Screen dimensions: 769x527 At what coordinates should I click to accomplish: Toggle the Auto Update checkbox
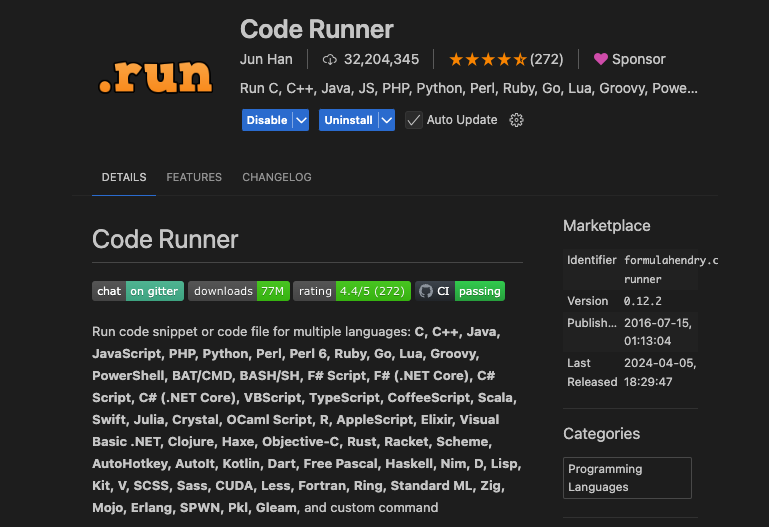point(414,120)
